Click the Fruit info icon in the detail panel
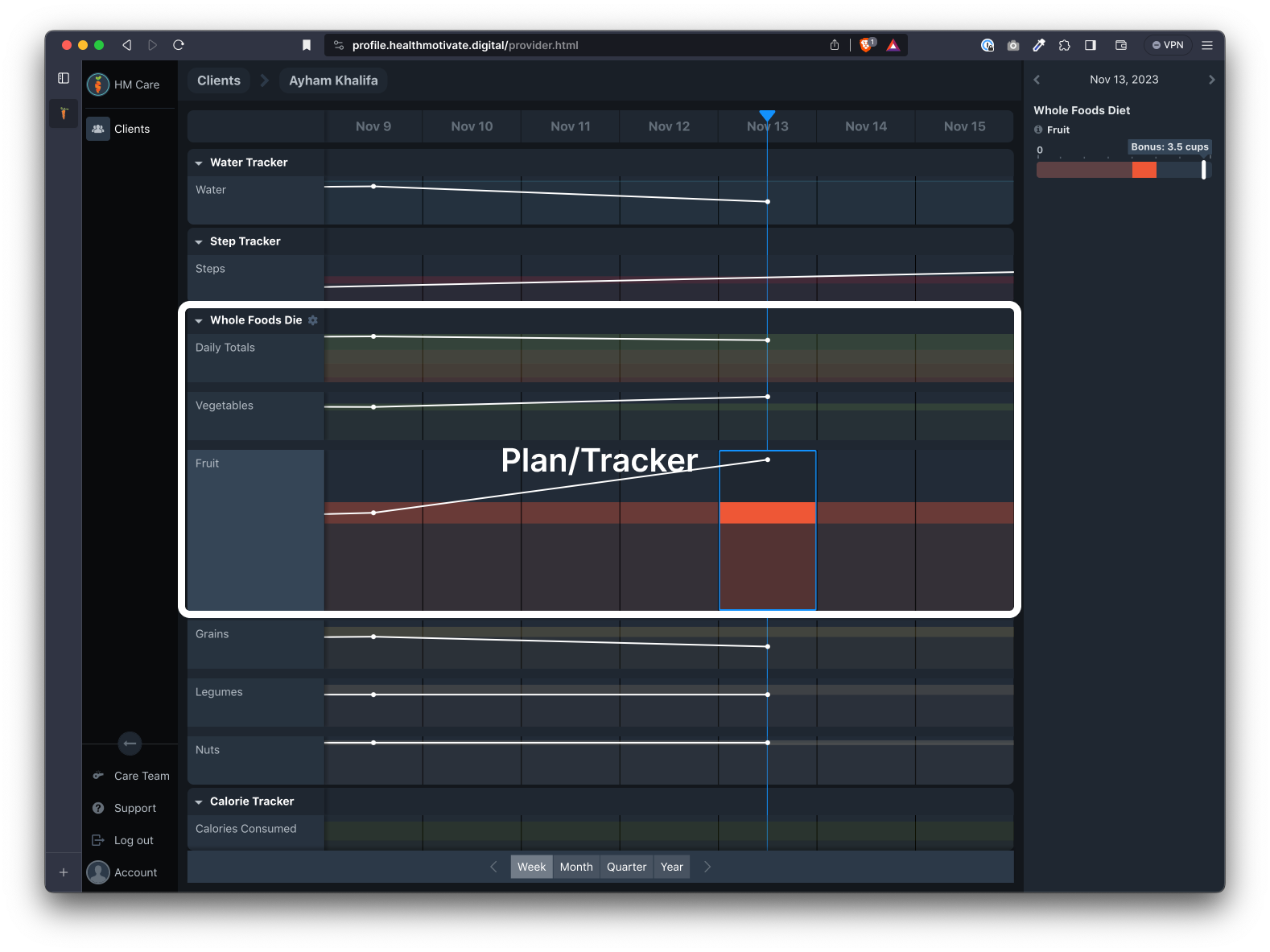The image size is (1270, 952). click(x=1038, y=130)
